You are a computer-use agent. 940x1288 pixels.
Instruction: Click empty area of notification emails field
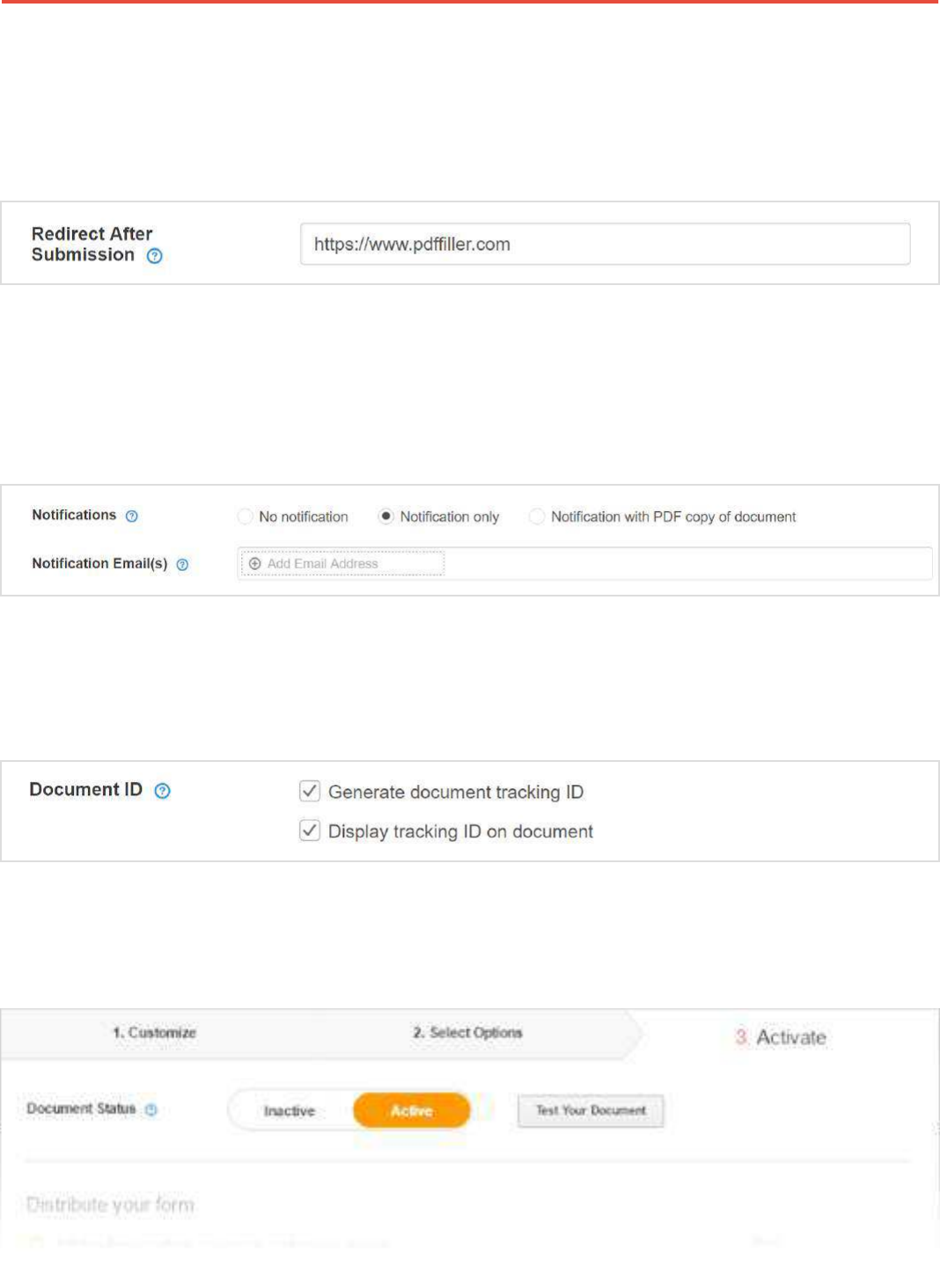point(687,564)
